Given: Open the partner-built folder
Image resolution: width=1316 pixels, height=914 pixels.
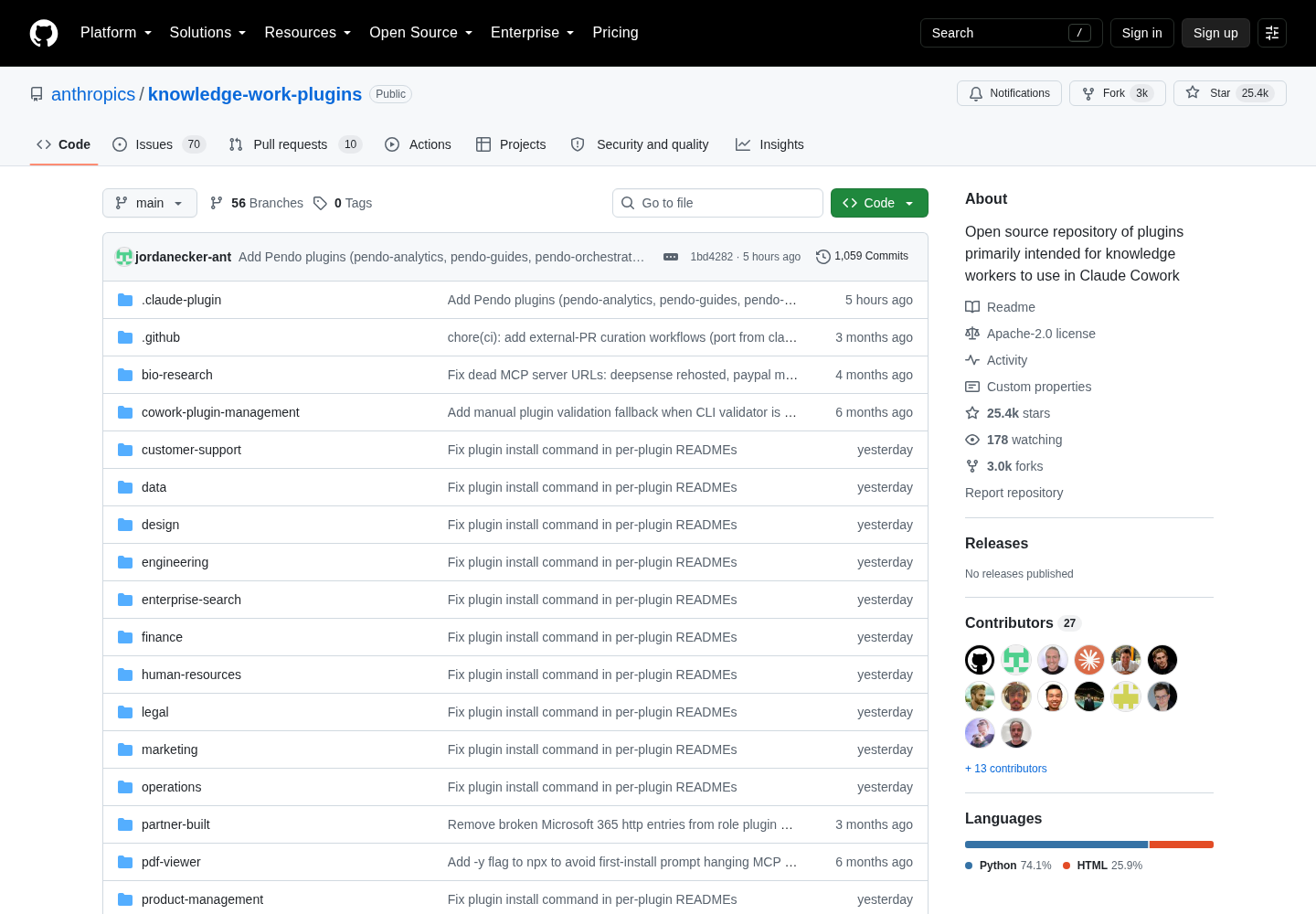Looking at the screenshot, I should point(175,824).
